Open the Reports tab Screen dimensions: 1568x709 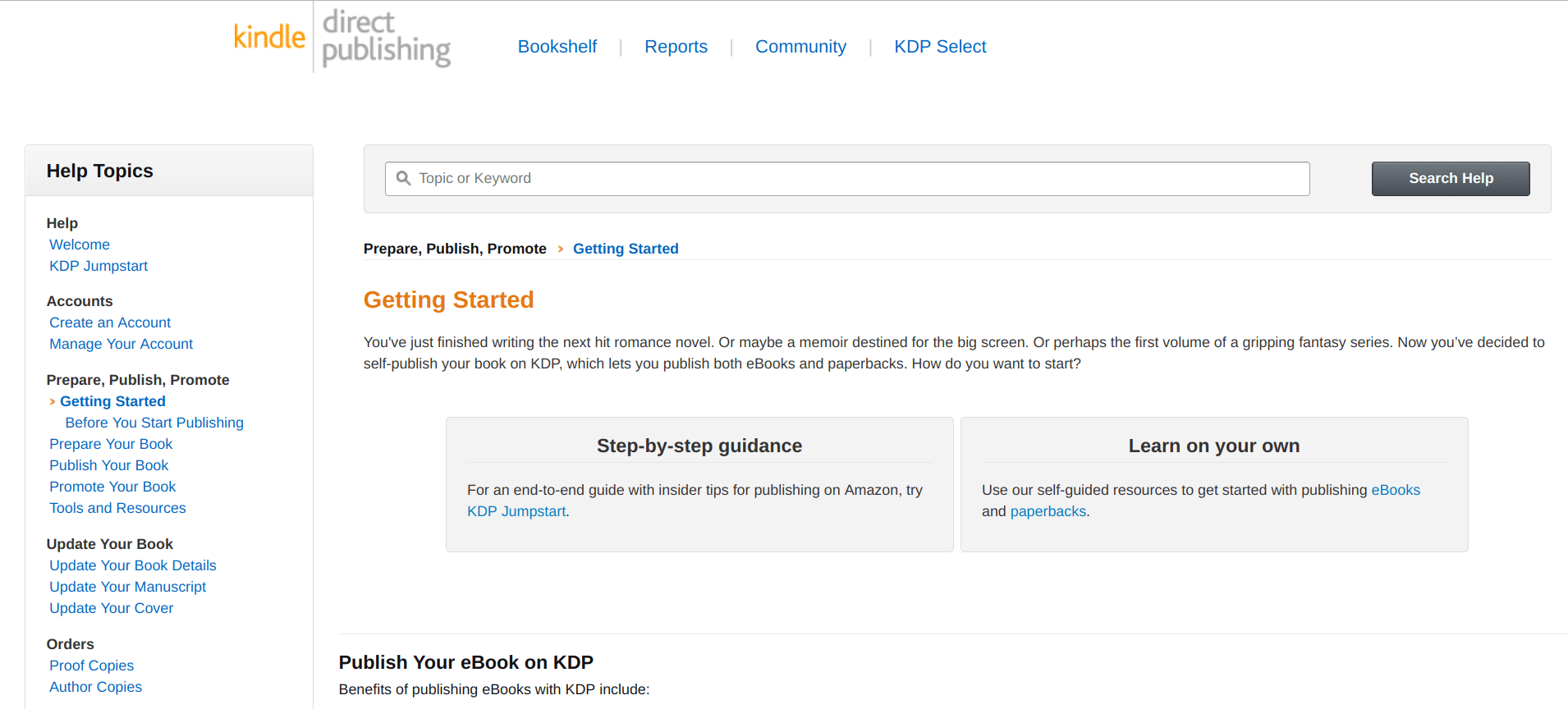coord(676,47)
